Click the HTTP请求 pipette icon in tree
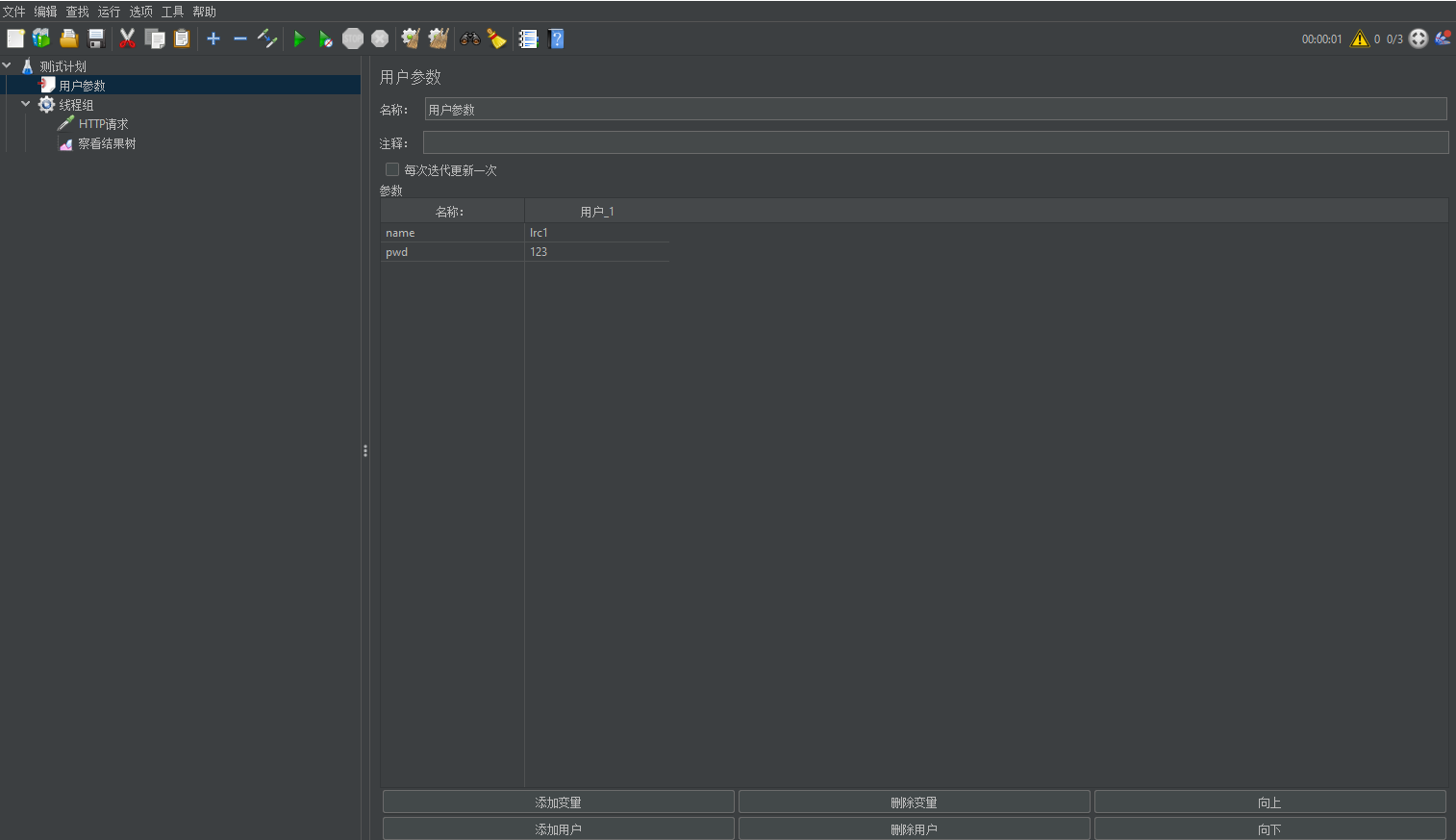The width and height of the screenshot is (1456, 840). (x=65, y=124)
